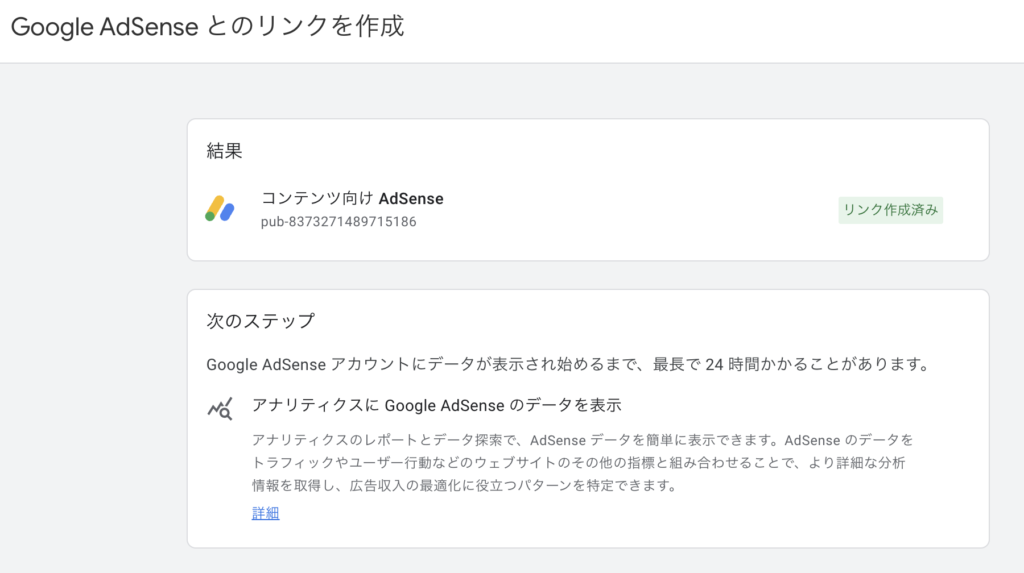Click the grey page background left of cards
Image resolution: width=1024 pixels, height=573 pixels.
click(x=93, y=327)
